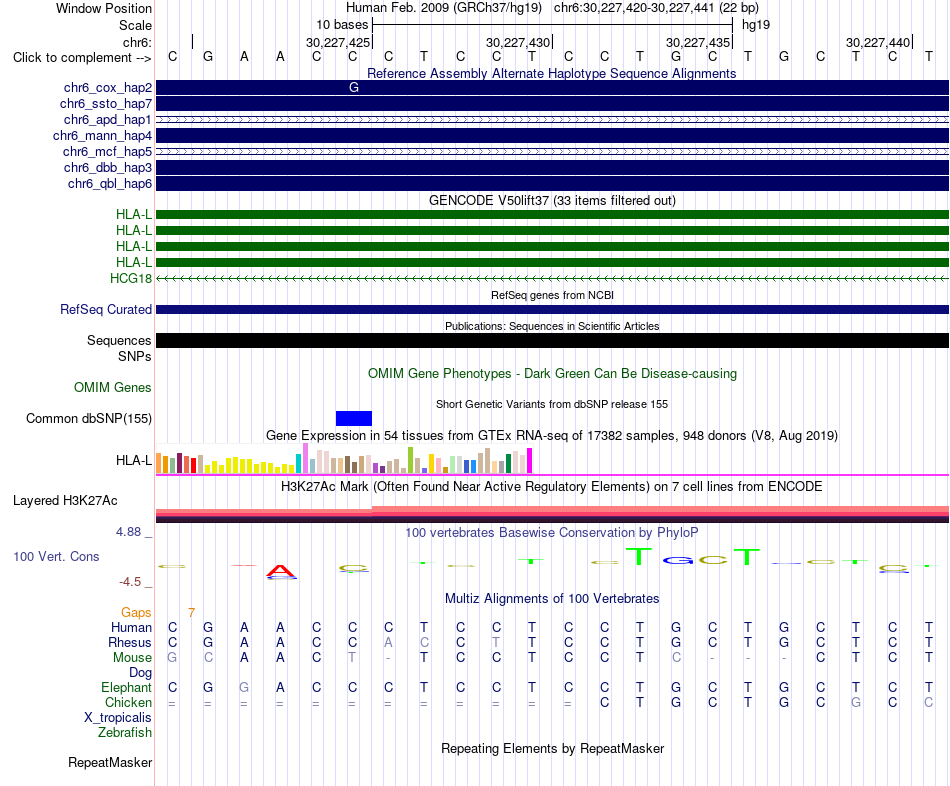Viewport: 950px width, 786px height.
Task: Click the Common dbSNP(155) label
Action: point(89,418)
